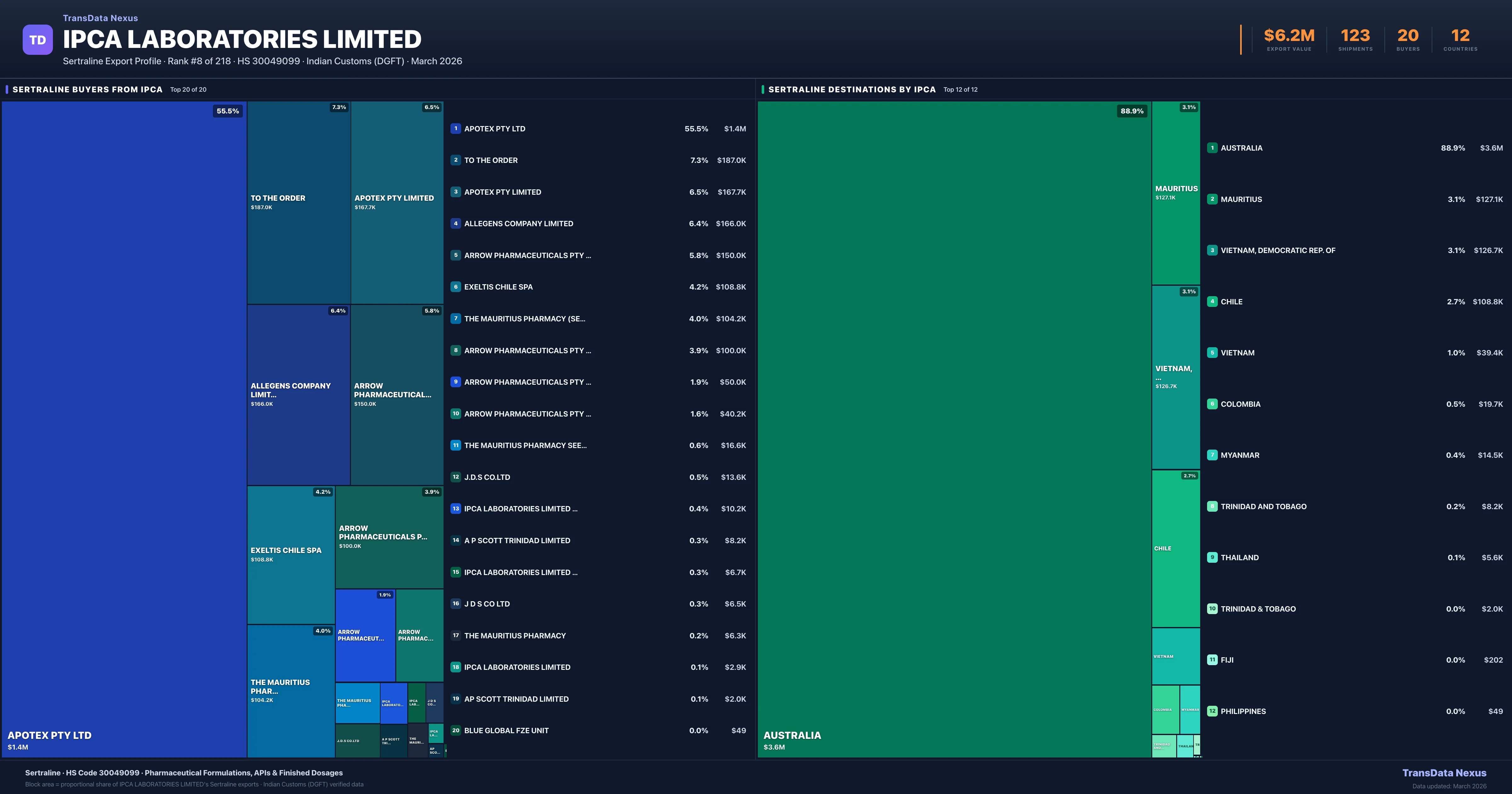Click green rank badge 1 beside AUSTRALIA
This screenshot has width=1512, height=794.
coord(1212,148)
